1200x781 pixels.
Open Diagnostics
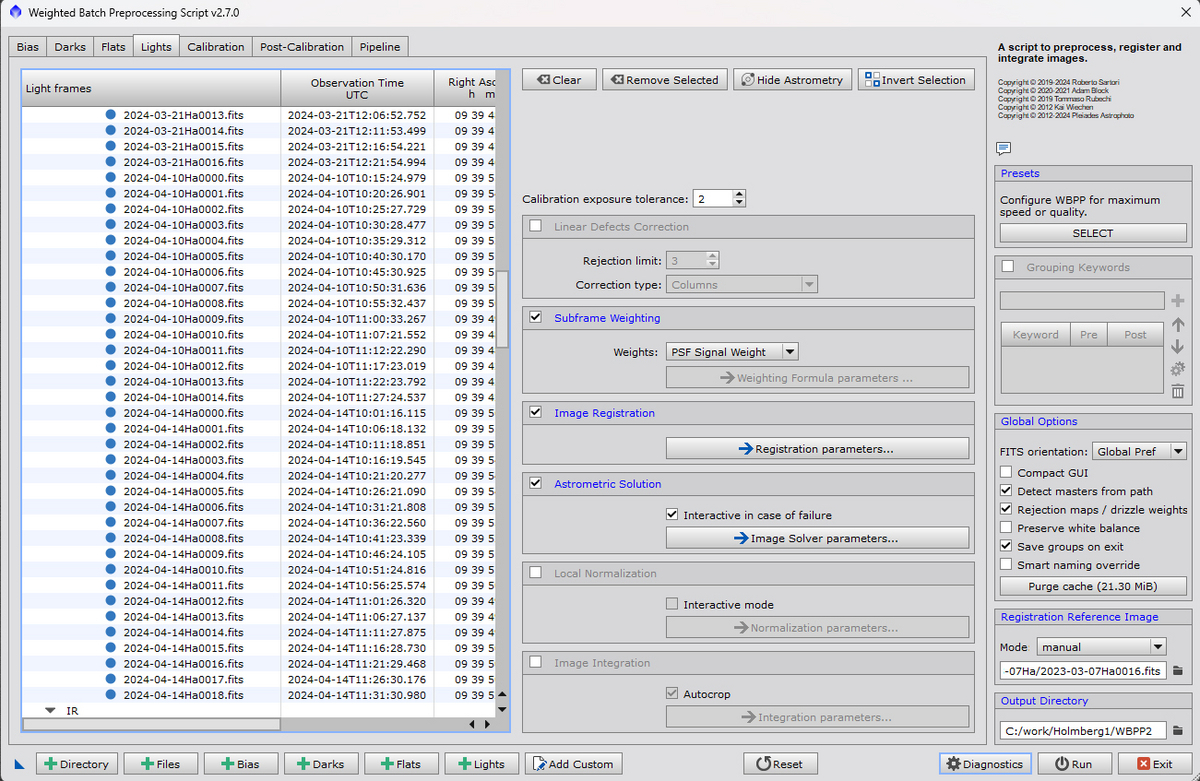(x=985, y=764)
